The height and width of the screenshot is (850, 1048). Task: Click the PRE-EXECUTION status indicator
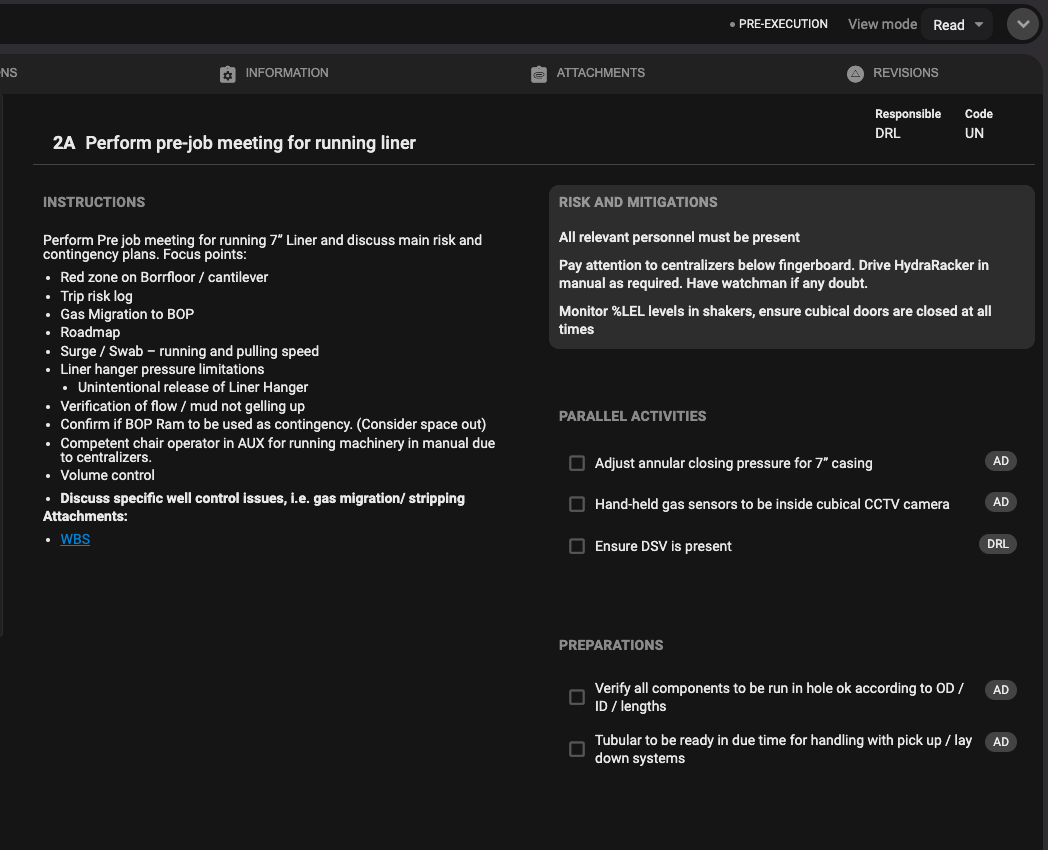pyautogui.click(x=782, y=24)
